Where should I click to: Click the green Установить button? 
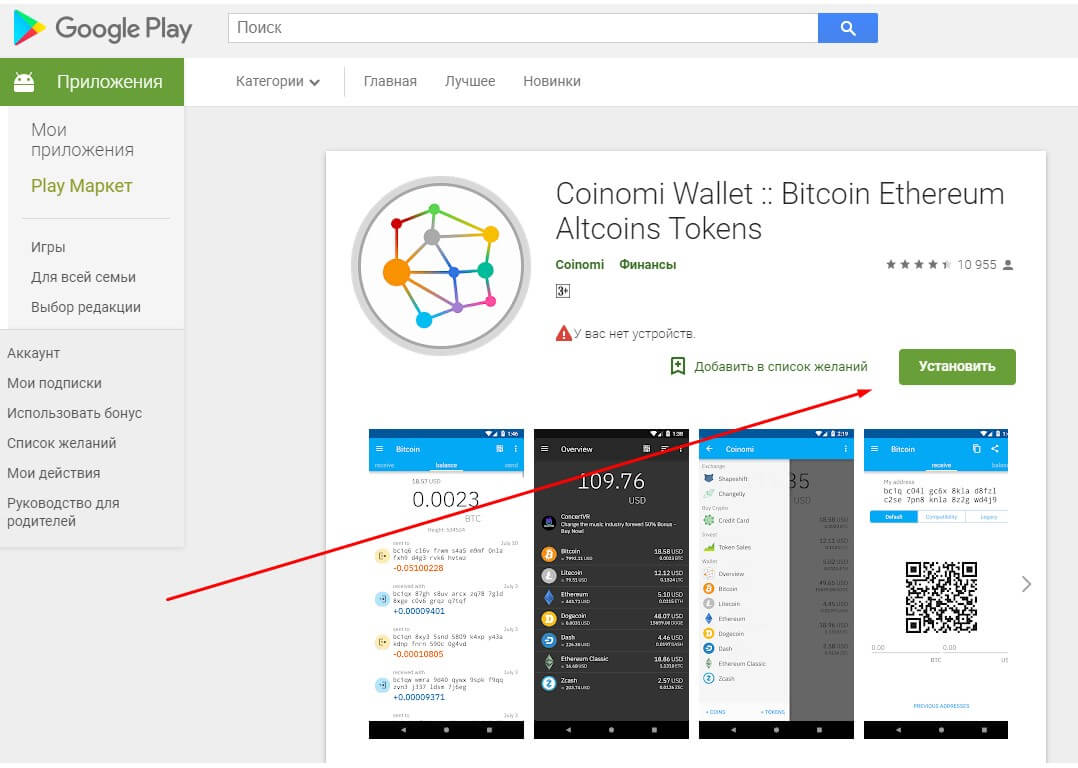(957, 366)
